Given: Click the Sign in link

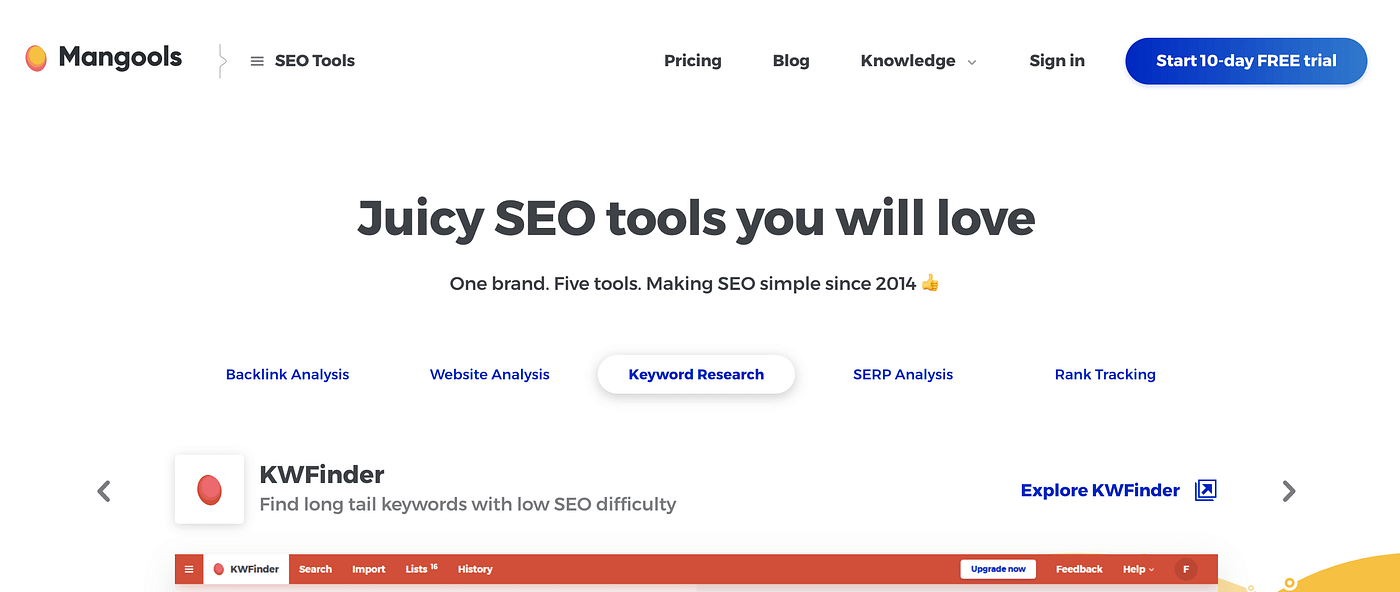Looking at the screenshot, I should (1057, 61).
